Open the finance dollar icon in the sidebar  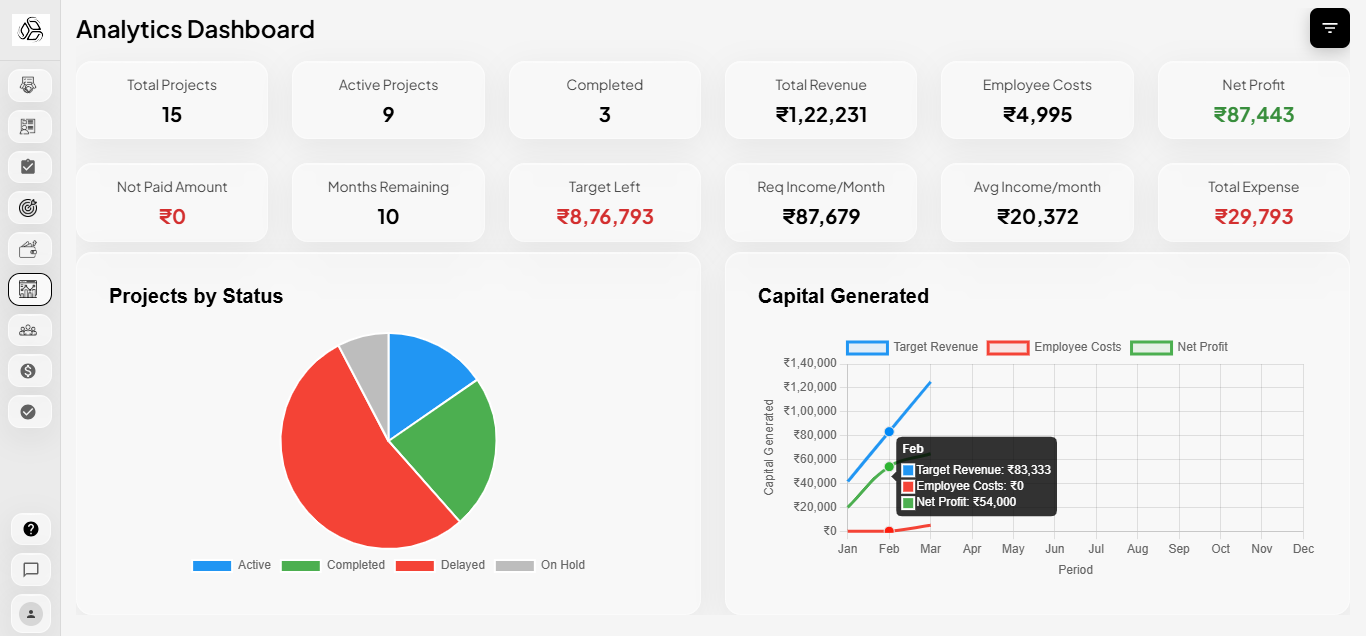pos(29,370)
